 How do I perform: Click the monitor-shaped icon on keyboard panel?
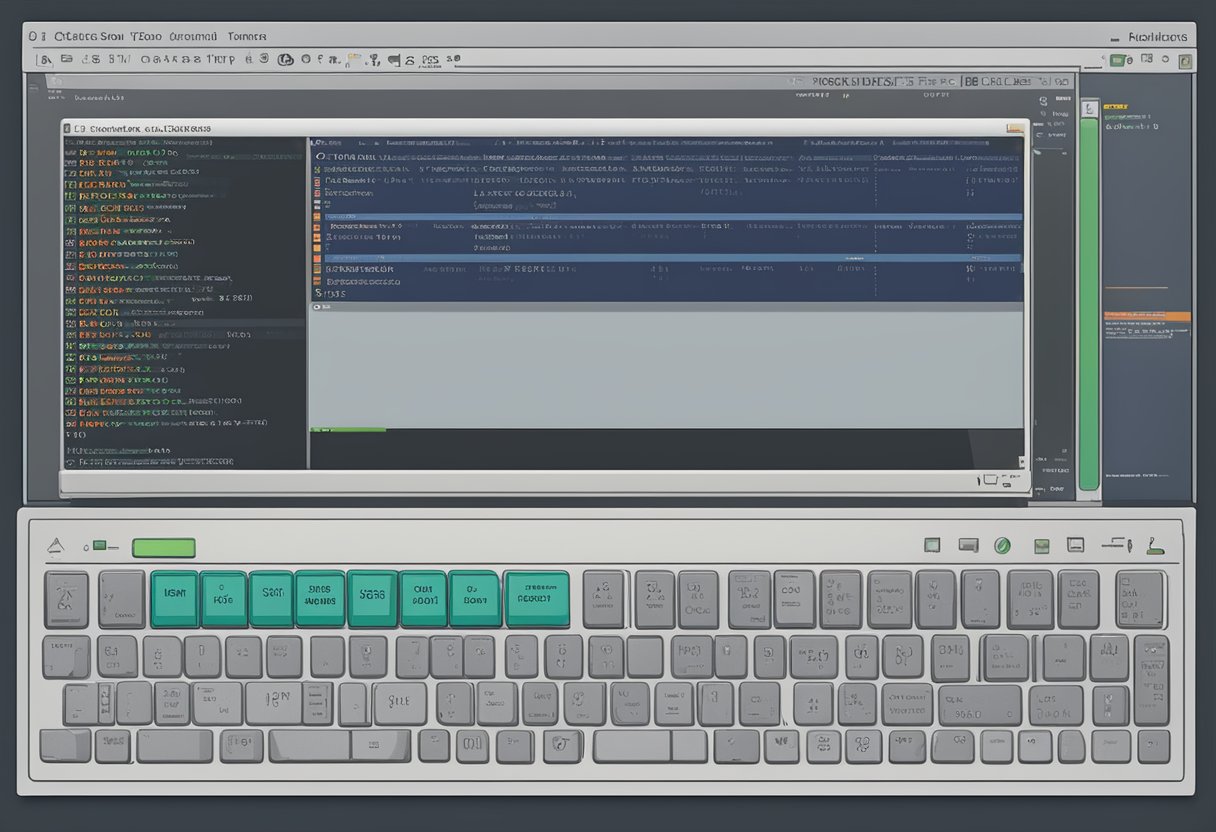[x=1075, y=546]
